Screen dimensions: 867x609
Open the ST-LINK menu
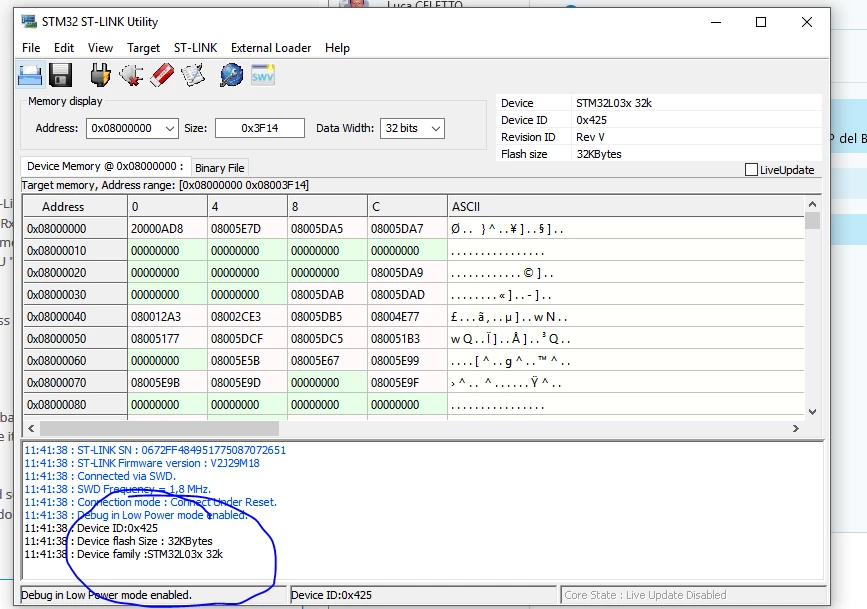(195, 48)
